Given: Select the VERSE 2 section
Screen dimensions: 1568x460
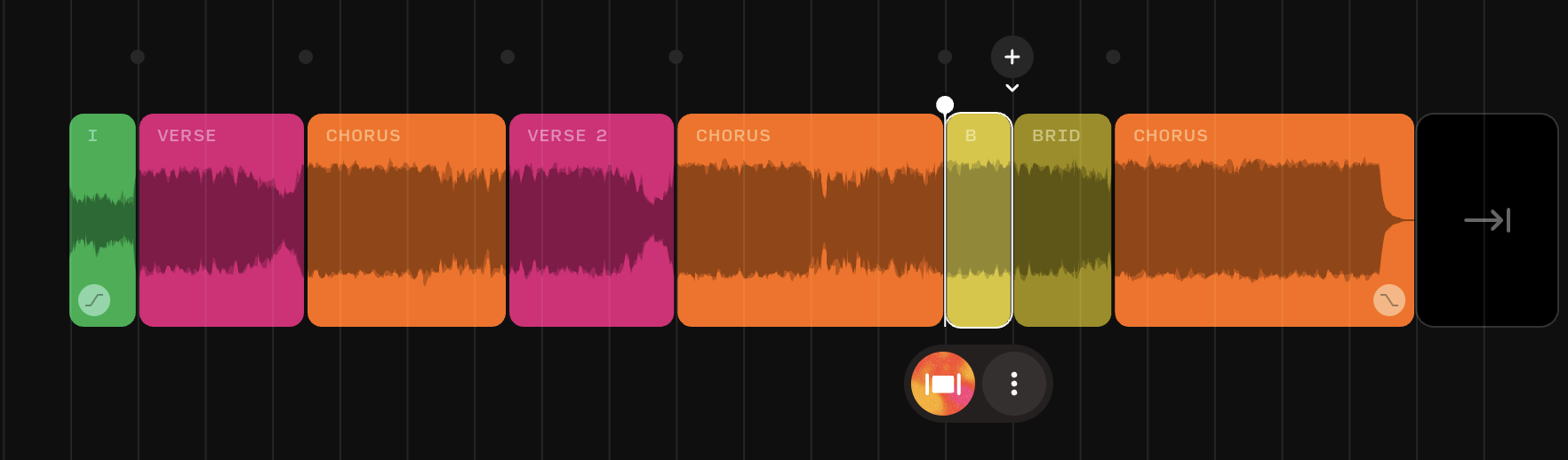Looking at the screenshot, I should 591,220.
